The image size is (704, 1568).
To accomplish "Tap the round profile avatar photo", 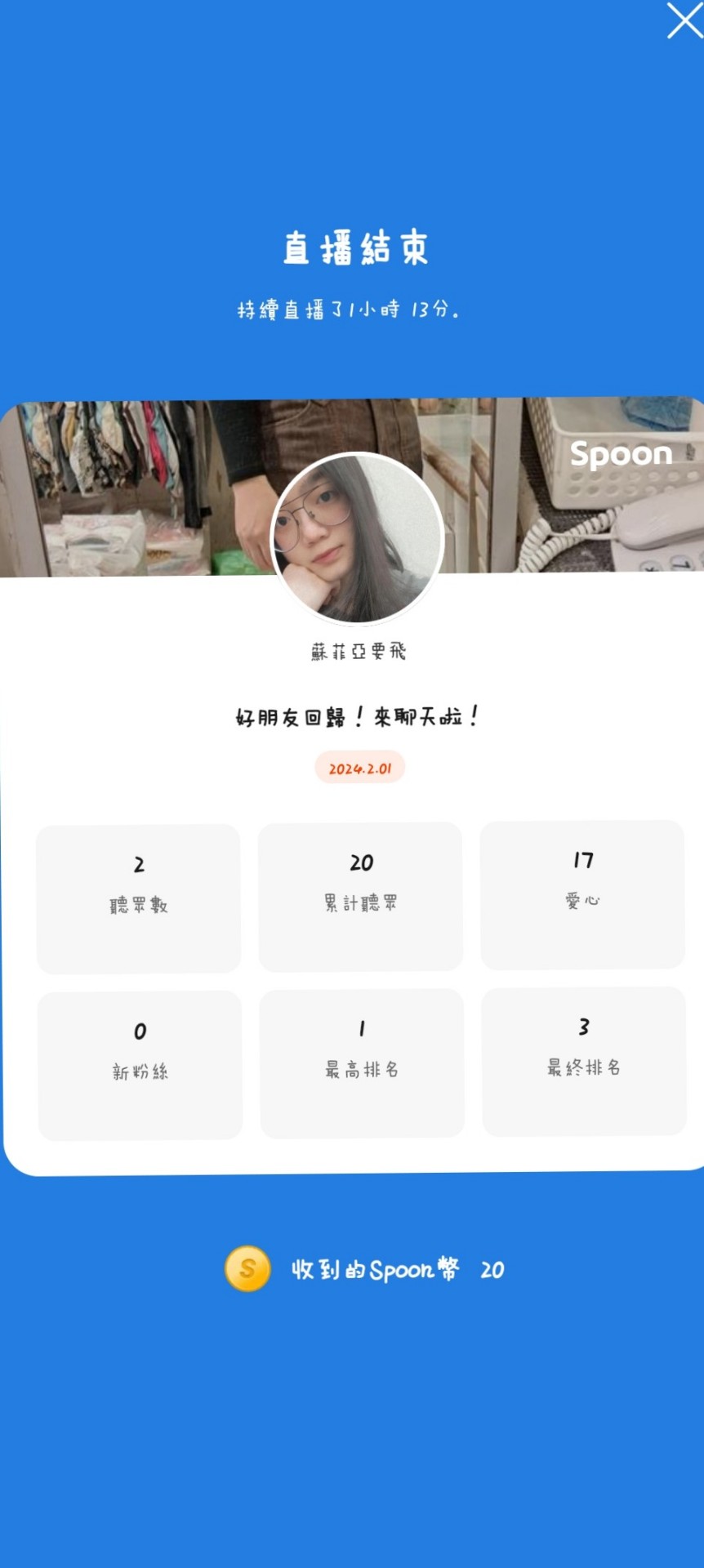I will [357, 538].
